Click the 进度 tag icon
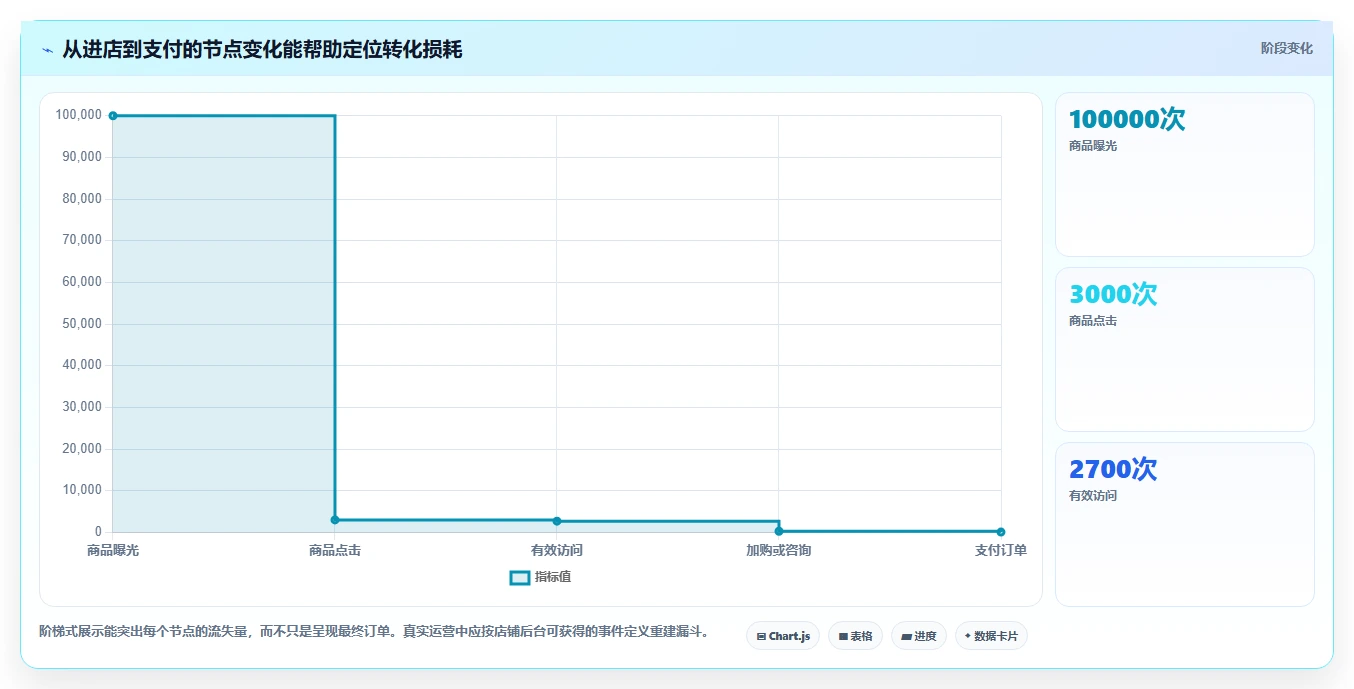This screenshot has width=1354, height=689. (906, 636)
